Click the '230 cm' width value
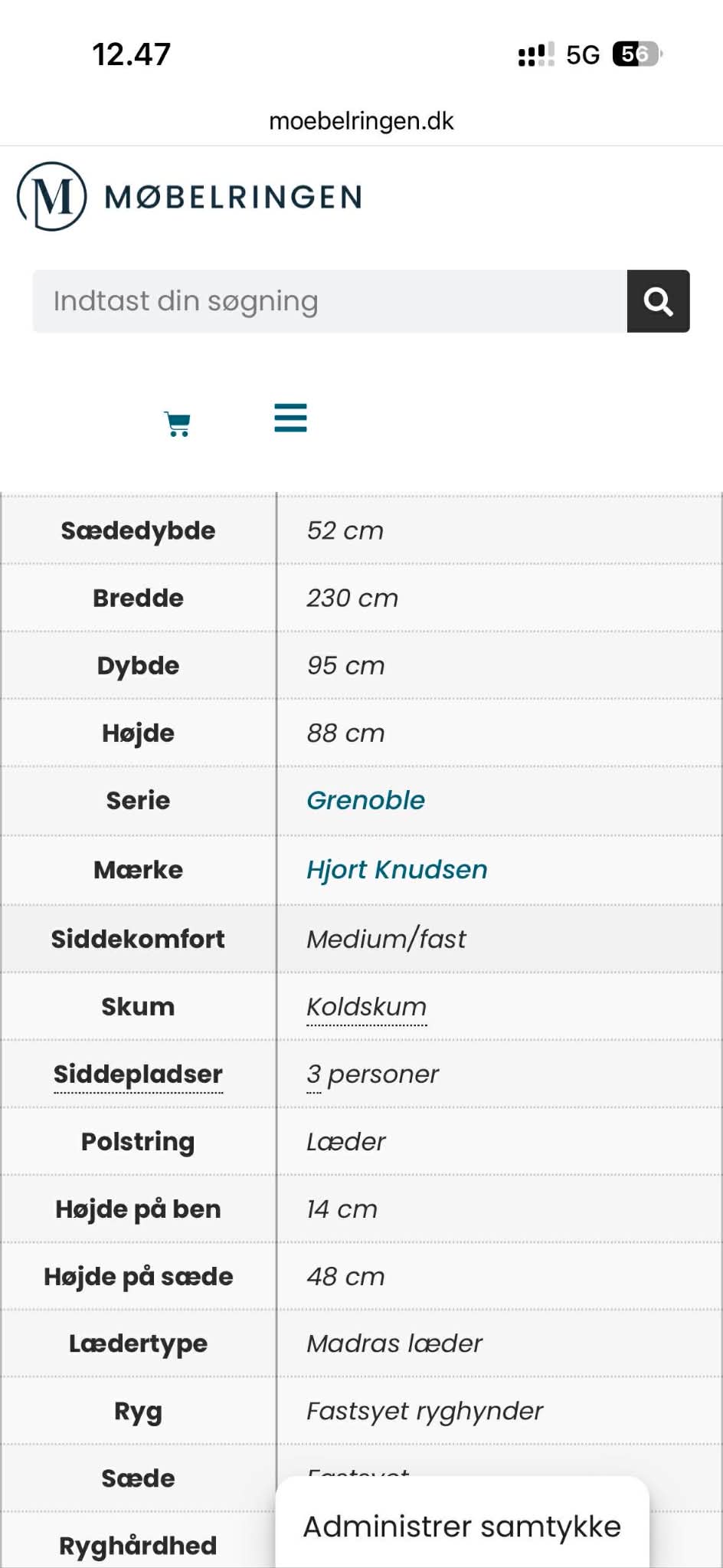 point(352,598)
